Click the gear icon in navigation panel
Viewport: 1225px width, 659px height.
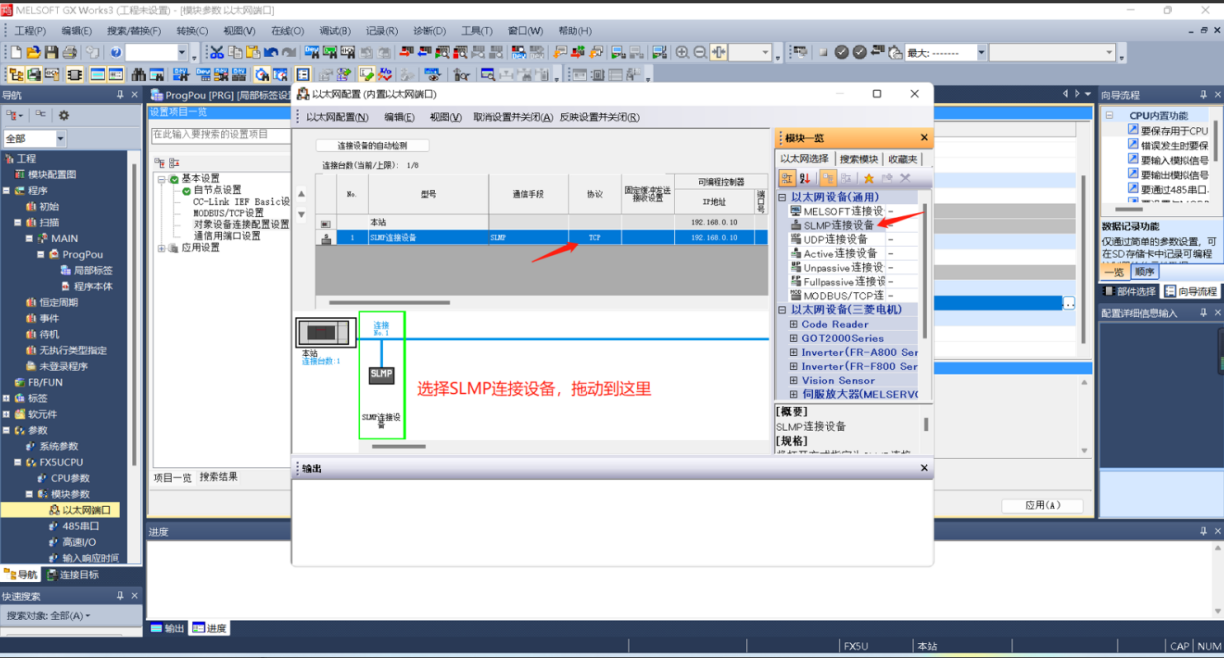tap(64, 116)
